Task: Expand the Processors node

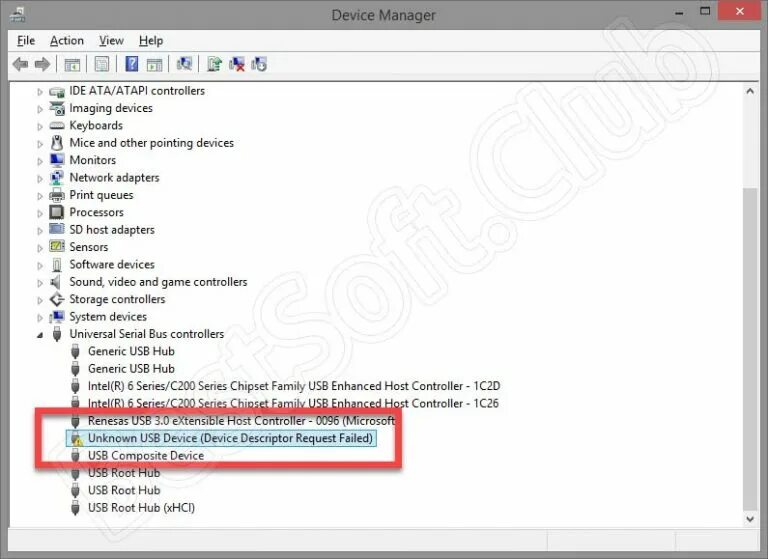Action: point(40,214)
